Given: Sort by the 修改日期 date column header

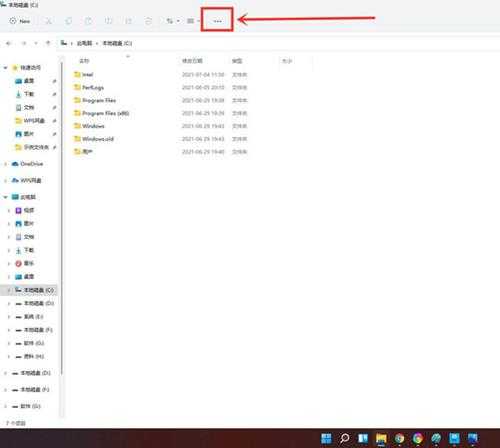Looking at the screenshot, I should [x=192, y=61].
